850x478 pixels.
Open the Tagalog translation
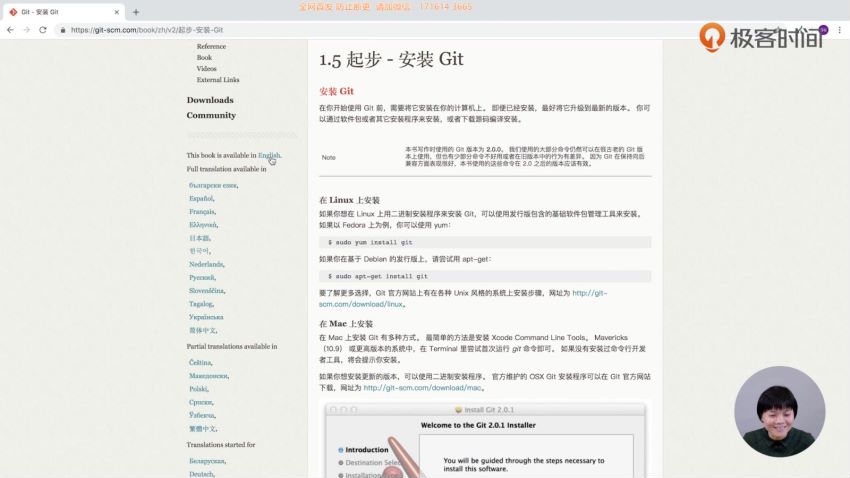point(201,304)
